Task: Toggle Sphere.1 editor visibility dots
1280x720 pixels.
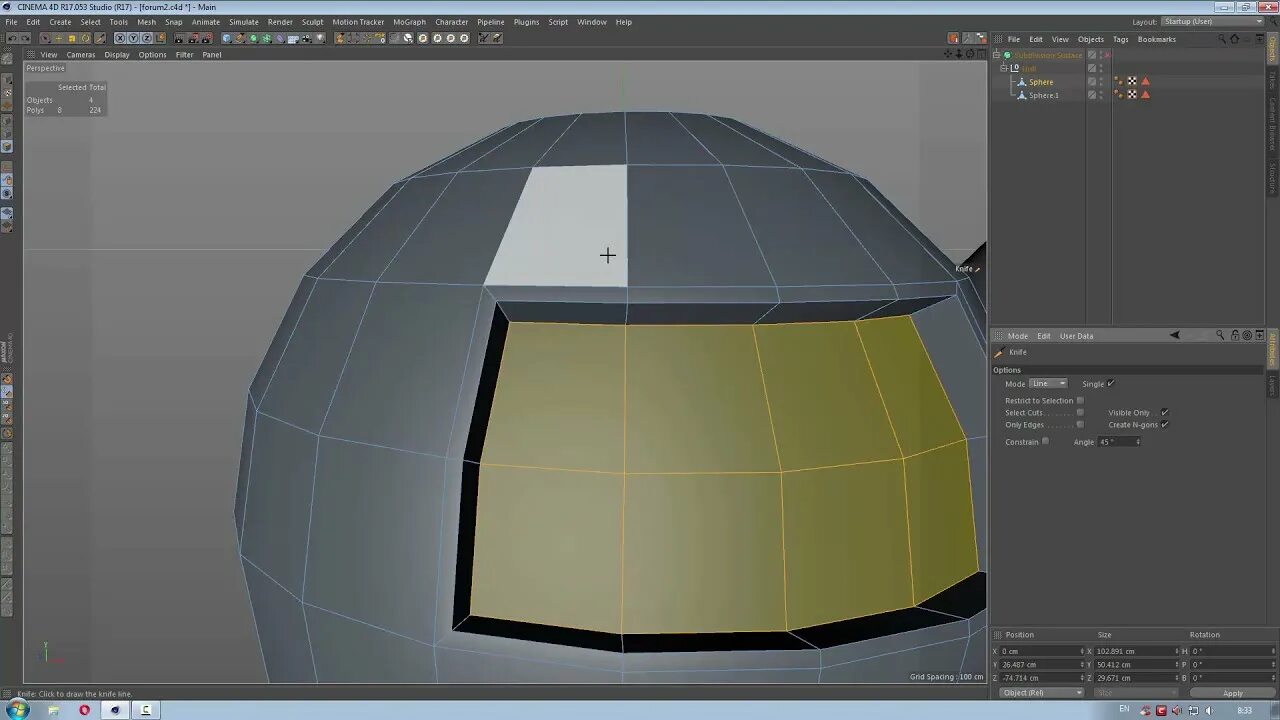Action: point(1101,95)
